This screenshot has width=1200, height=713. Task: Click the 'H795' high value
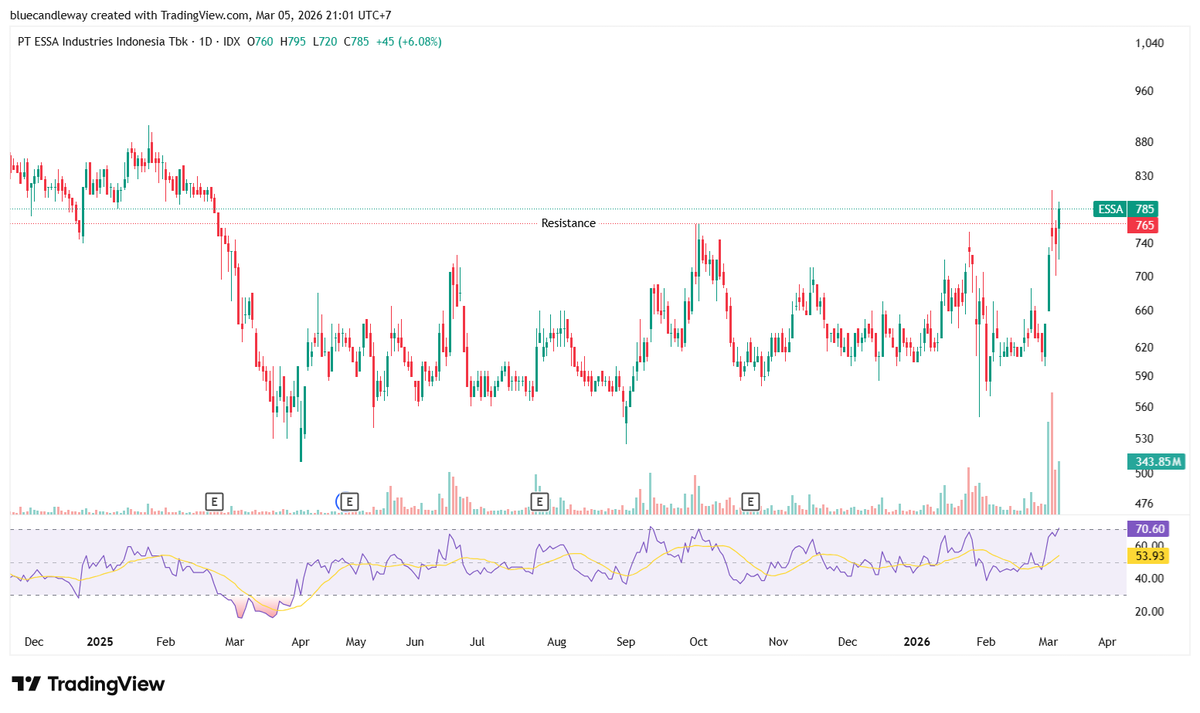click(294, 42)
